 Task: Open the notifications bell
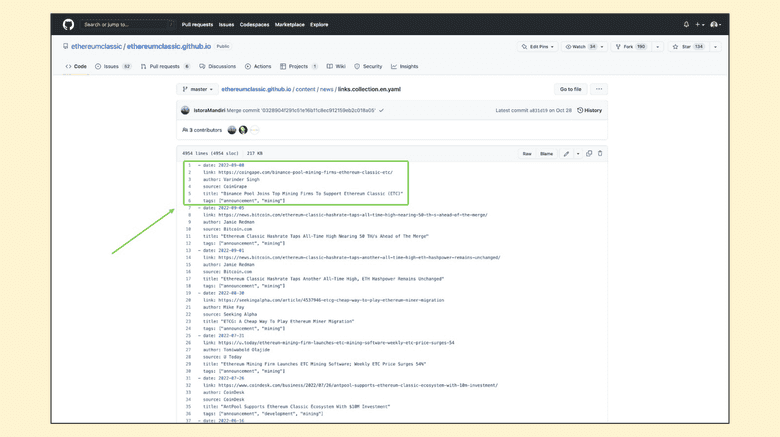pyautogui.click(x=686, y=25)
